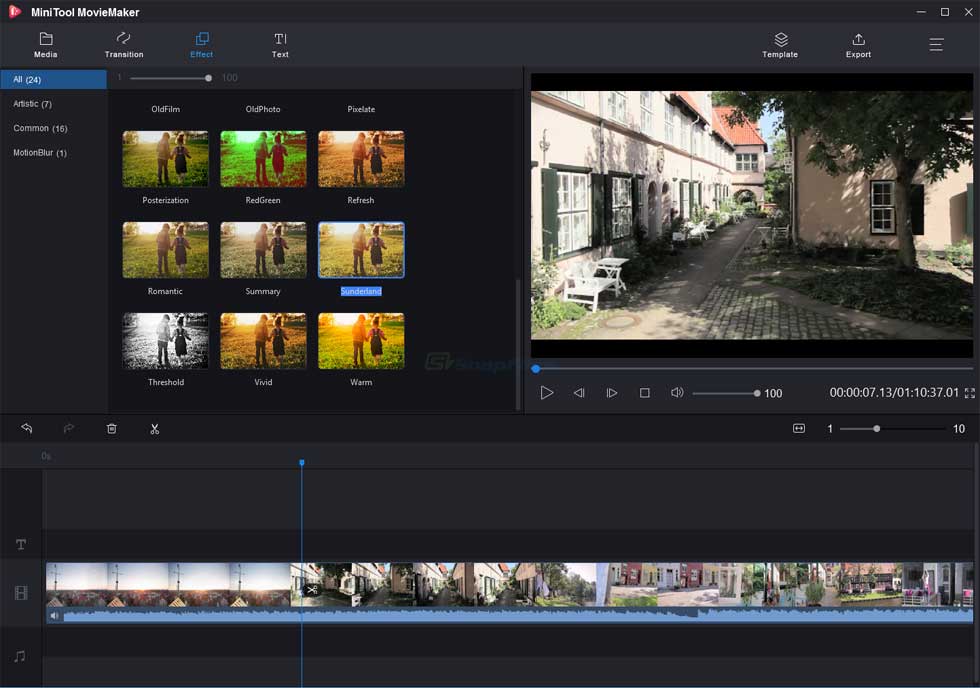Mute the timeline audio track
This screenshot has width=980, height=688.
(54, 614)
